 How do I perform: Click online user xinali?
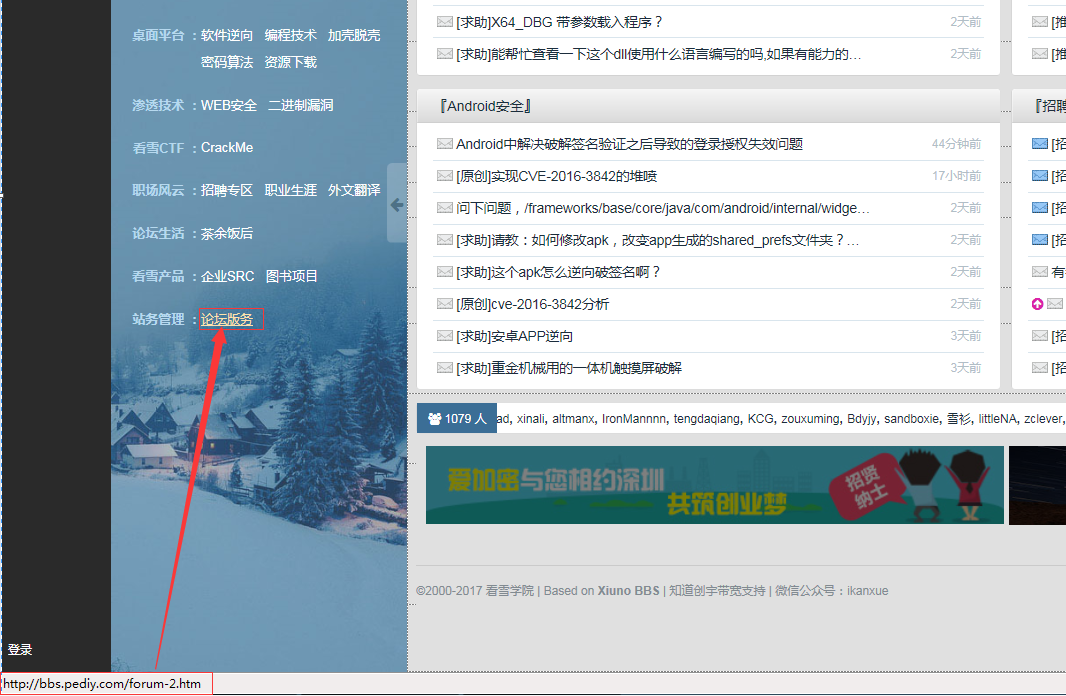coord(530,419)
